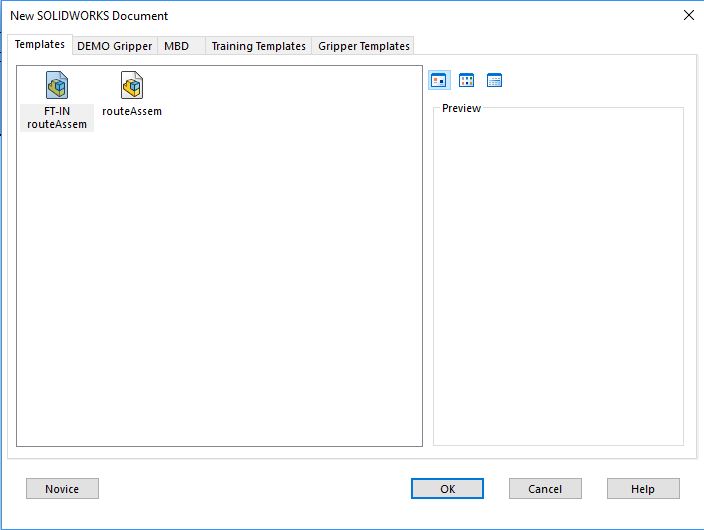
Task: Switch to Large Icons view
Action: pyautogui.click(x=439, y=80)
